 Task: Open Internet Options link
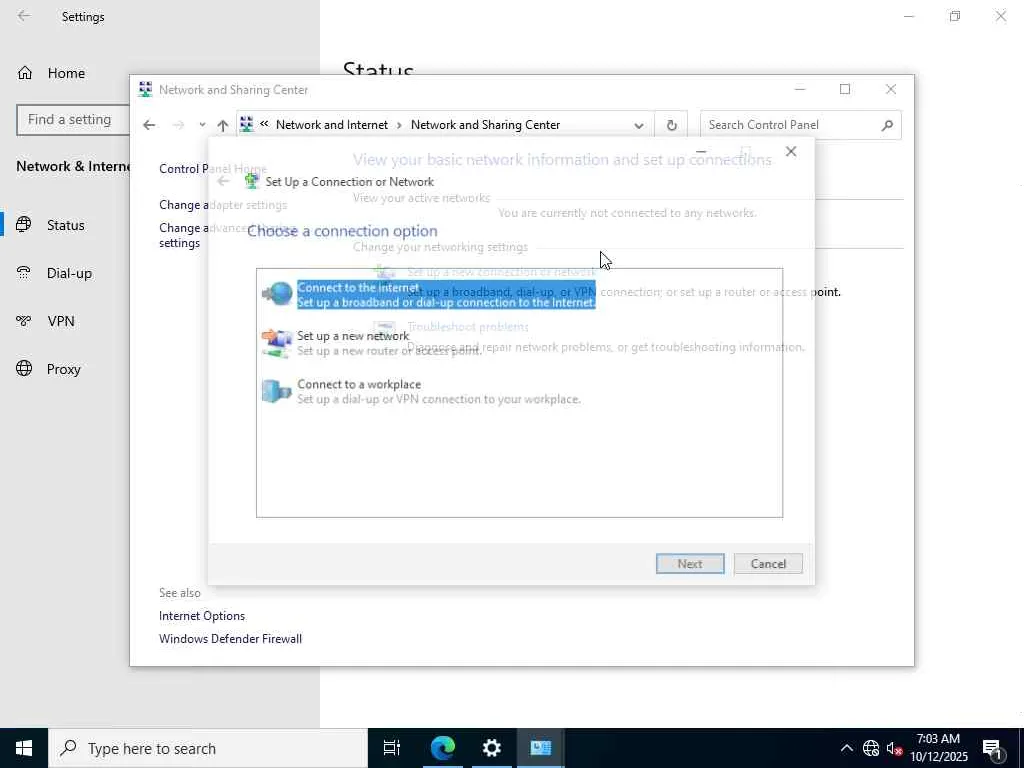coord(202,616)
